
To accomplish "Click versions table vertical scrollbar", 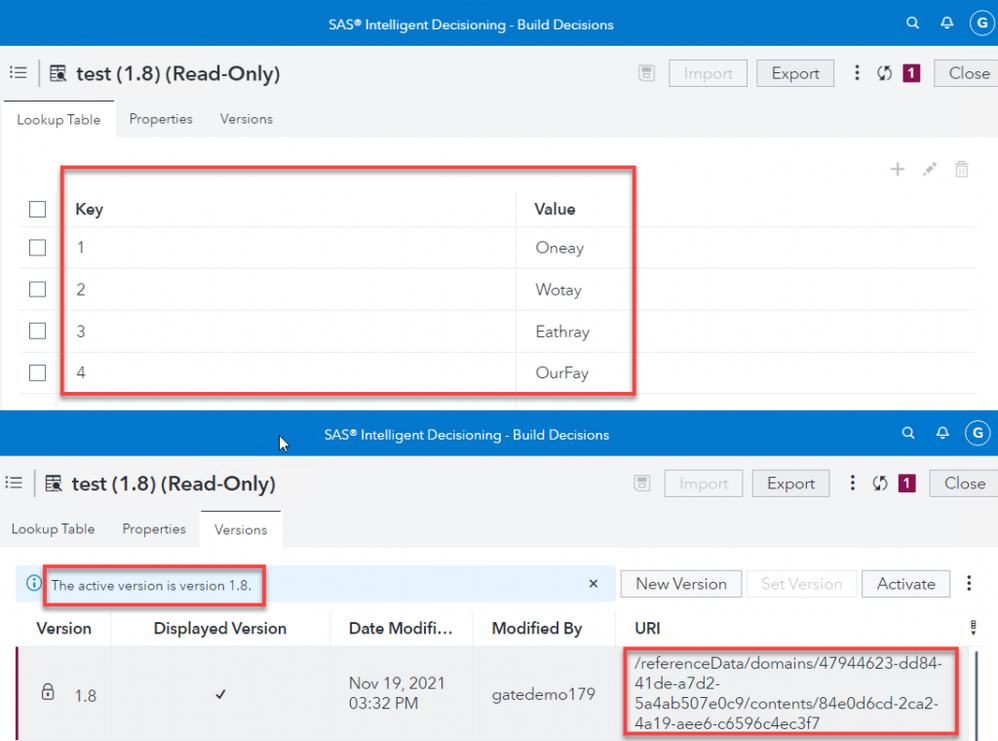I will tap(977, 694).
